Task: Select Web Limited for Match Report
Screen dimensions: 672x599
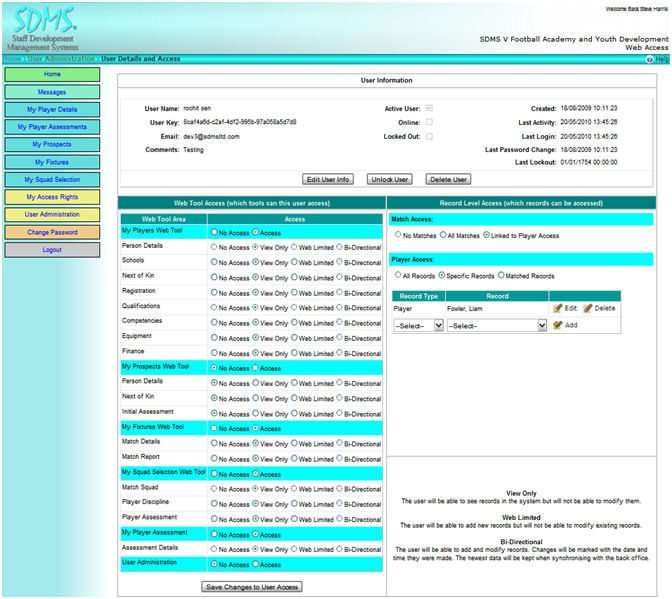Action: tap(294, 458)
